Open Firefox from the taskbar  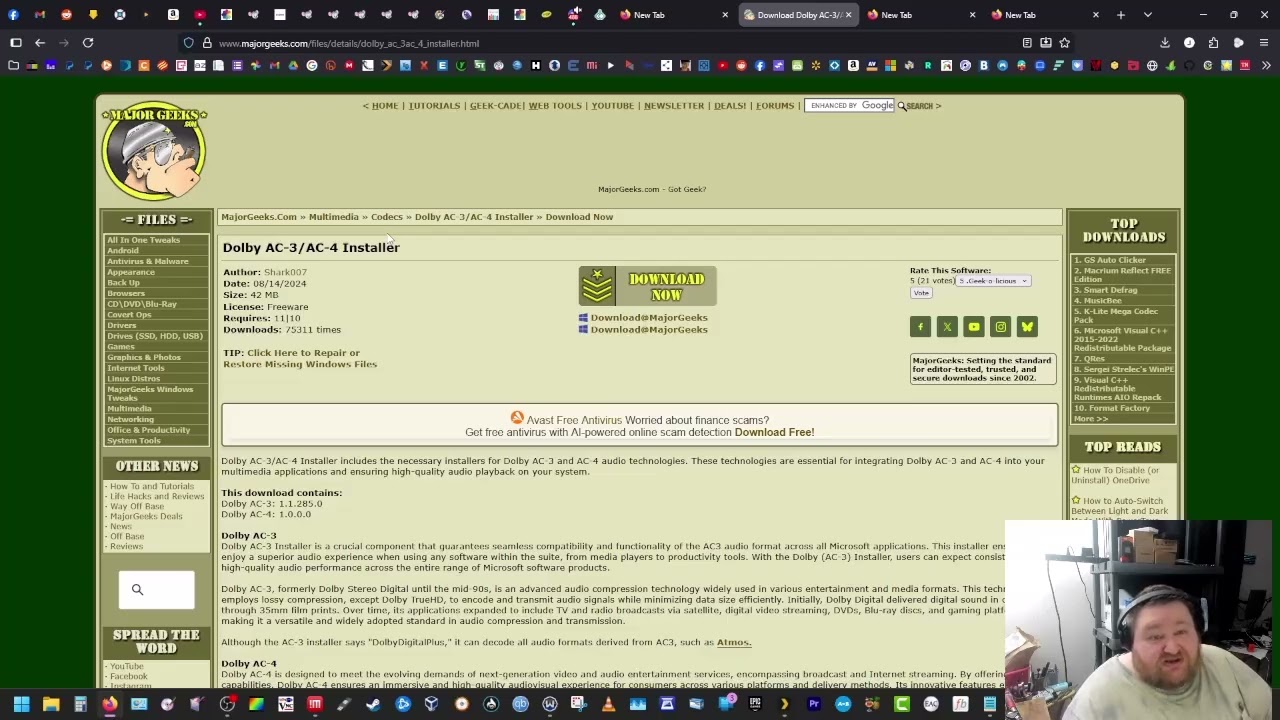(109, 704)
